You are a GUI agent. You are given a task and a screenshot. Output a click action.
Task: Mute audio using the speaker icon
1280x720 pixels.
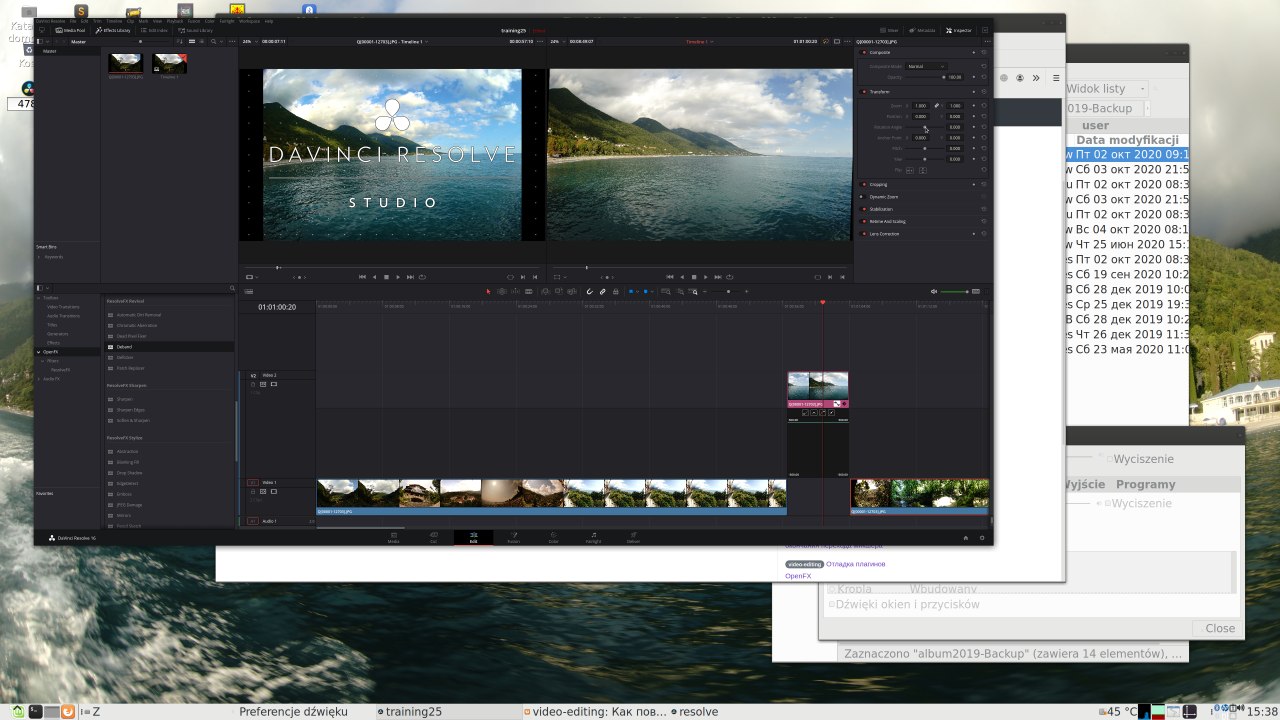[934, 292]
